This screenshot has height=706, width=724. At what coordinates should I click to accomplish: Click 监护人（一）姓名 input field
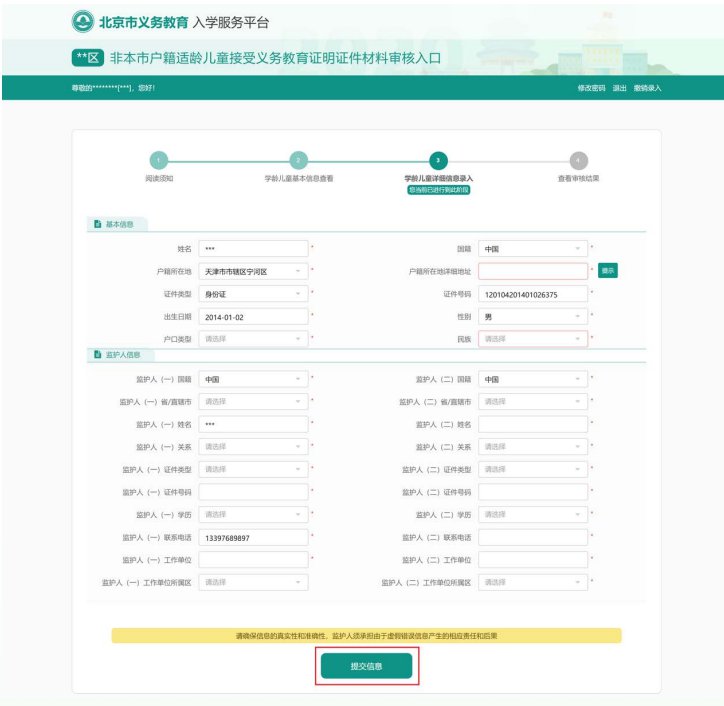pyautogui.click(x=253, y=424)
